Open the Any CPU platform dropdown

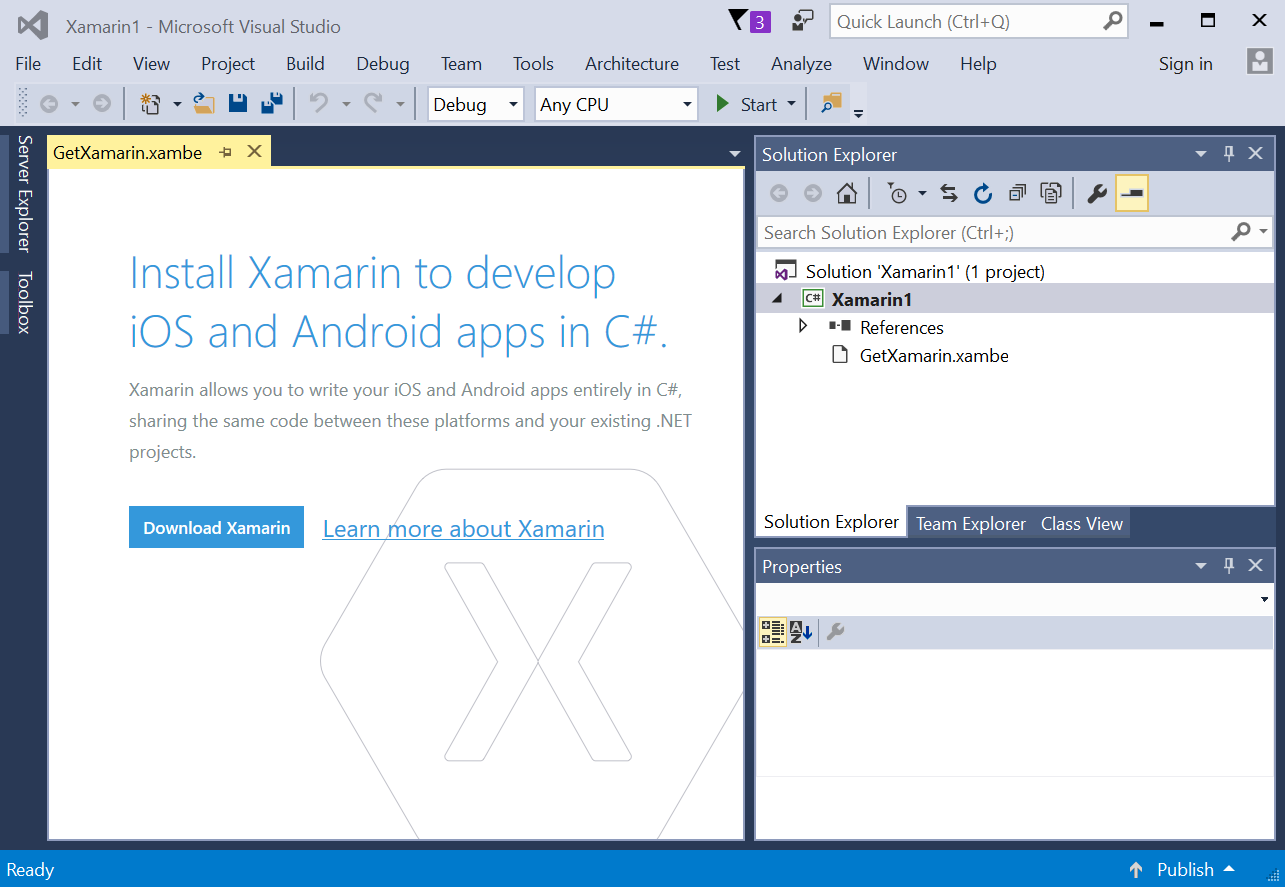tap(687, 104)
